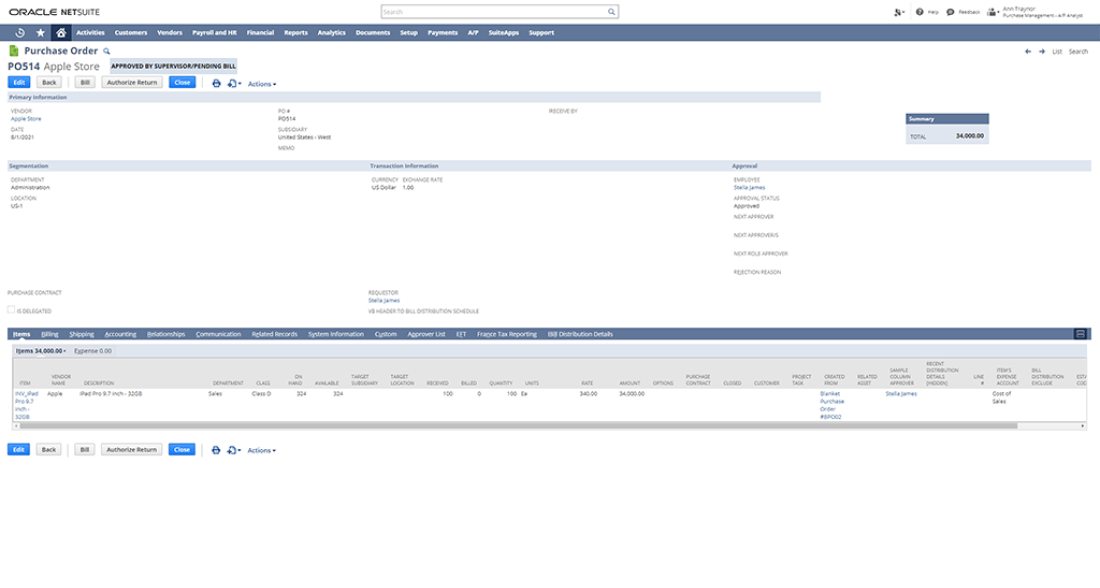
Task: Switch to the Billing subtab
Action: (x=49, y=334)
